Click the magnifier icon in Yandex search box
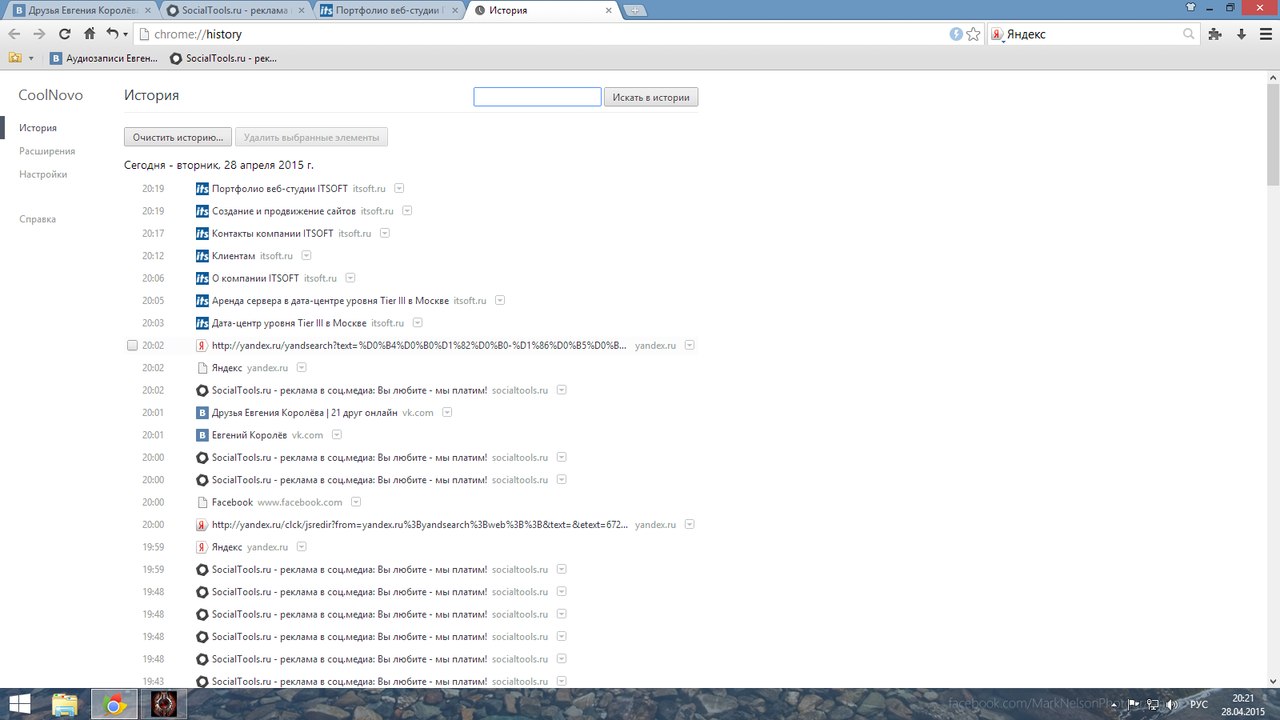The image size is (1280, 720). coord(1189,34)
